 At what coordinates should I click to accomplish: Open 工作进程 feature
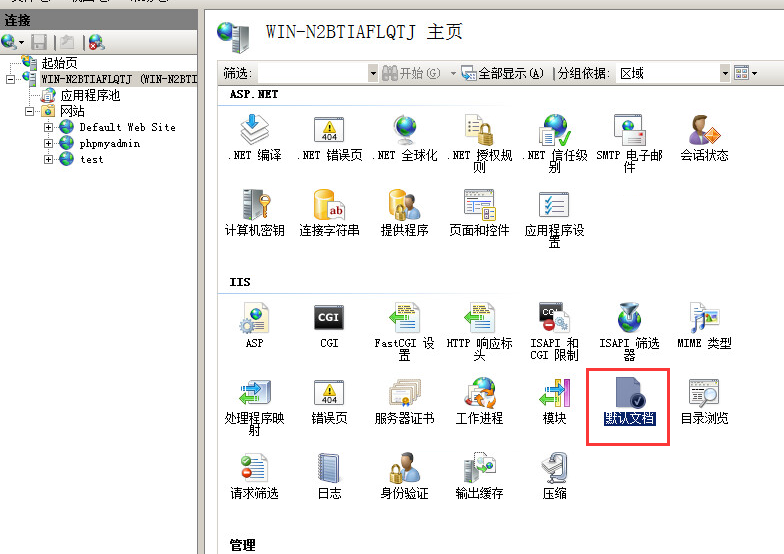pos(480,400)
